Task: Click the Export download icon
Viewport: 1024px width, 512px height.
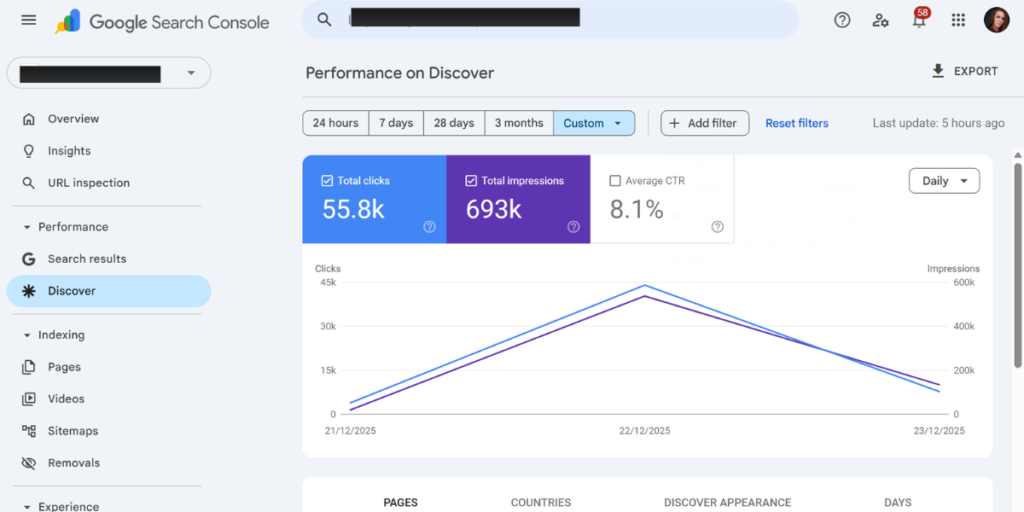Action: (x=938, y=71)
